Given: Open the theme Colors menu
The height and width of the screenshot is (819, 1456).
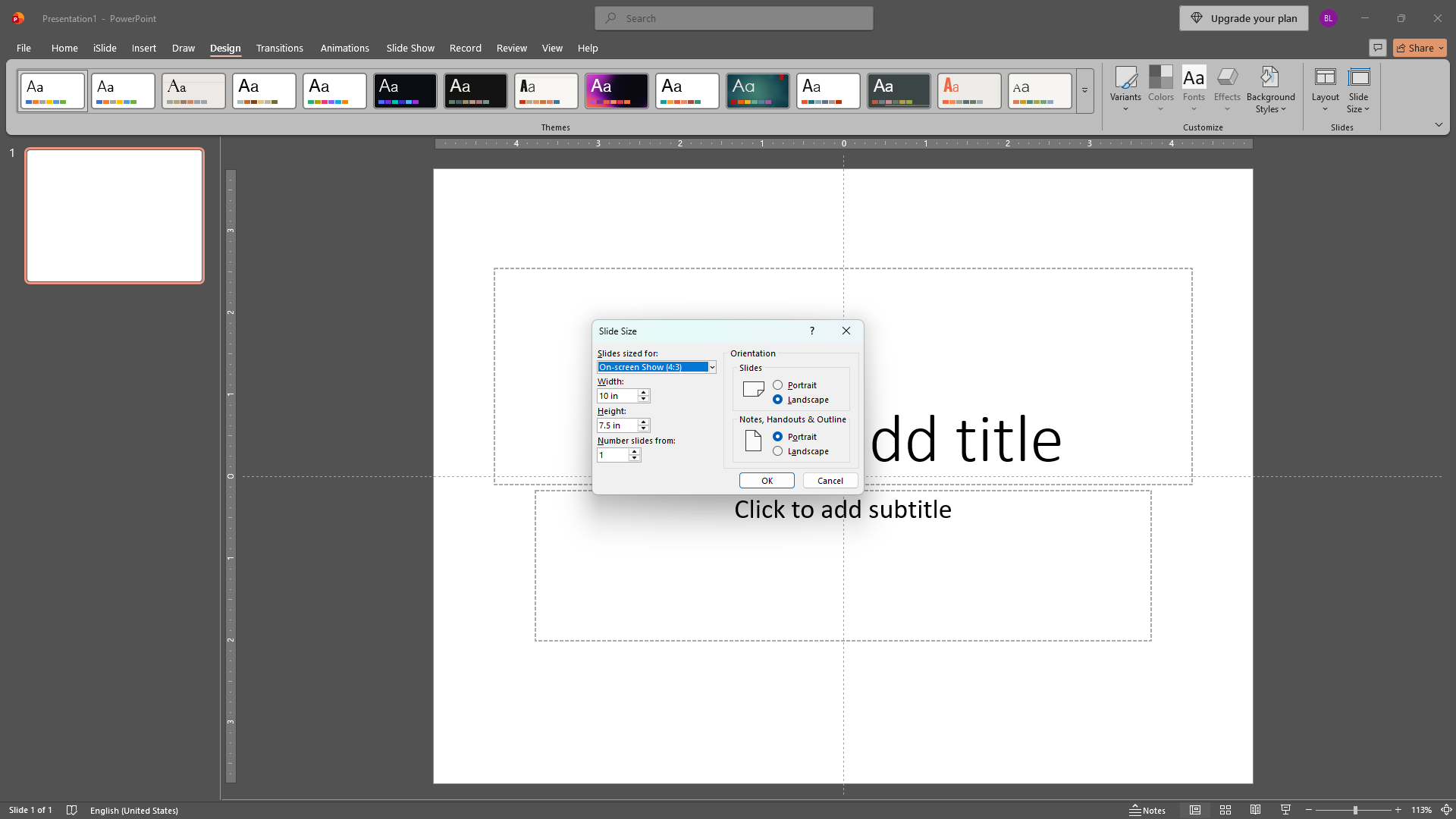Looking at the screenshot, I should pos(1160,89).
